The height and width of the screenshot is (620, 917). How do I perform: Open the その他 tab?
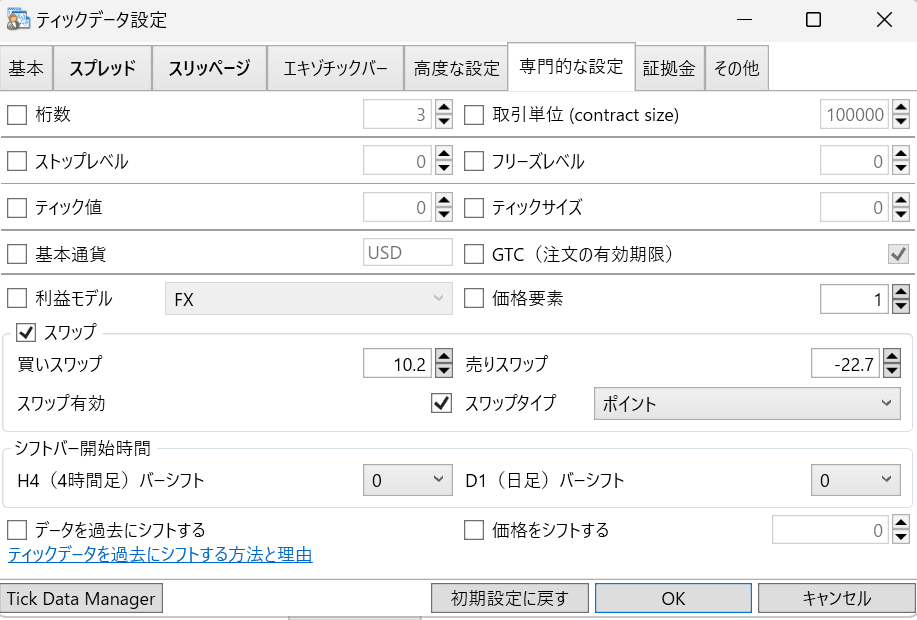tap(737, 68)
